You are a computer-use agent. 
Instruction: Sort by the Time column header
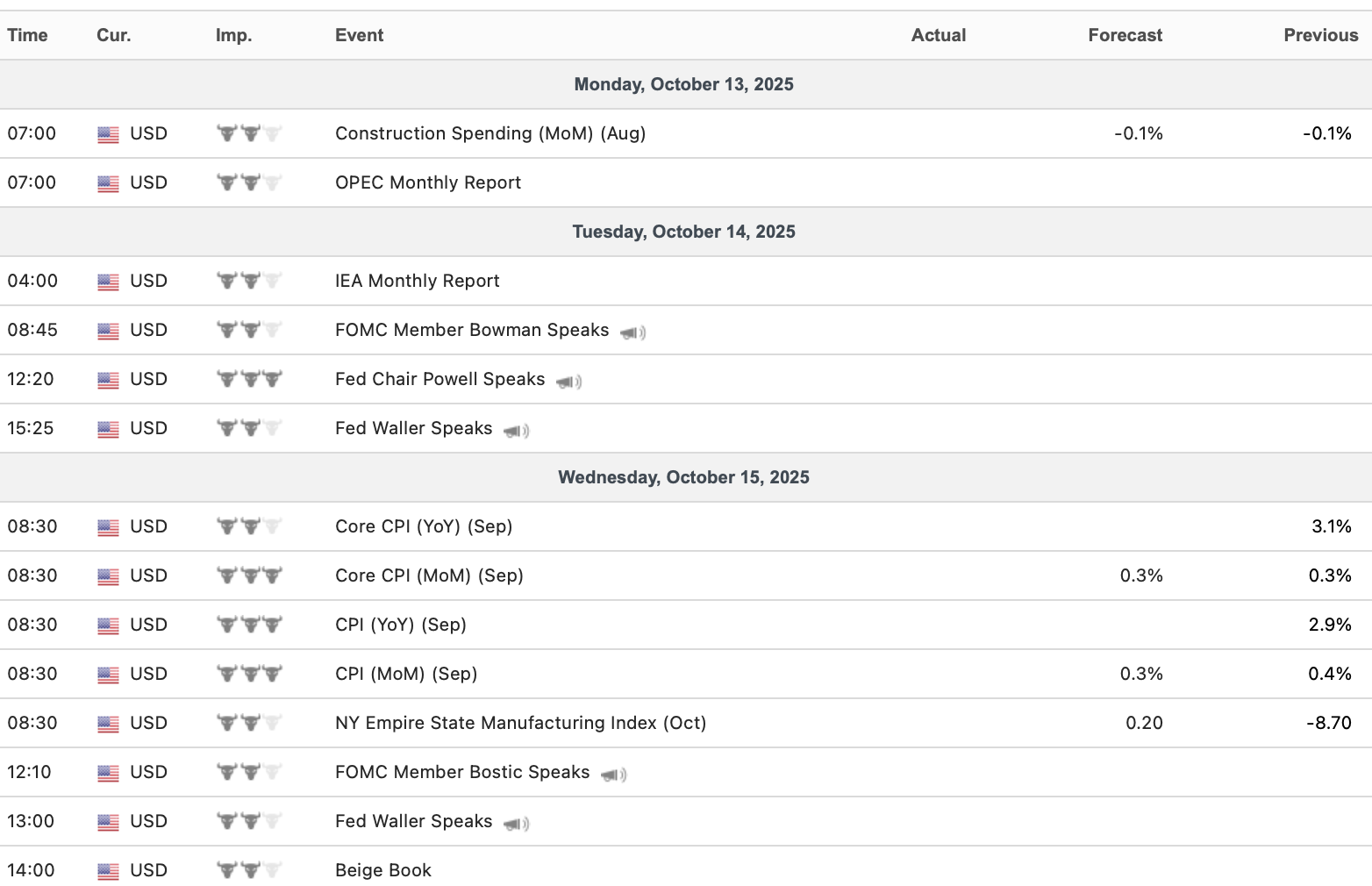pos(27,35)
